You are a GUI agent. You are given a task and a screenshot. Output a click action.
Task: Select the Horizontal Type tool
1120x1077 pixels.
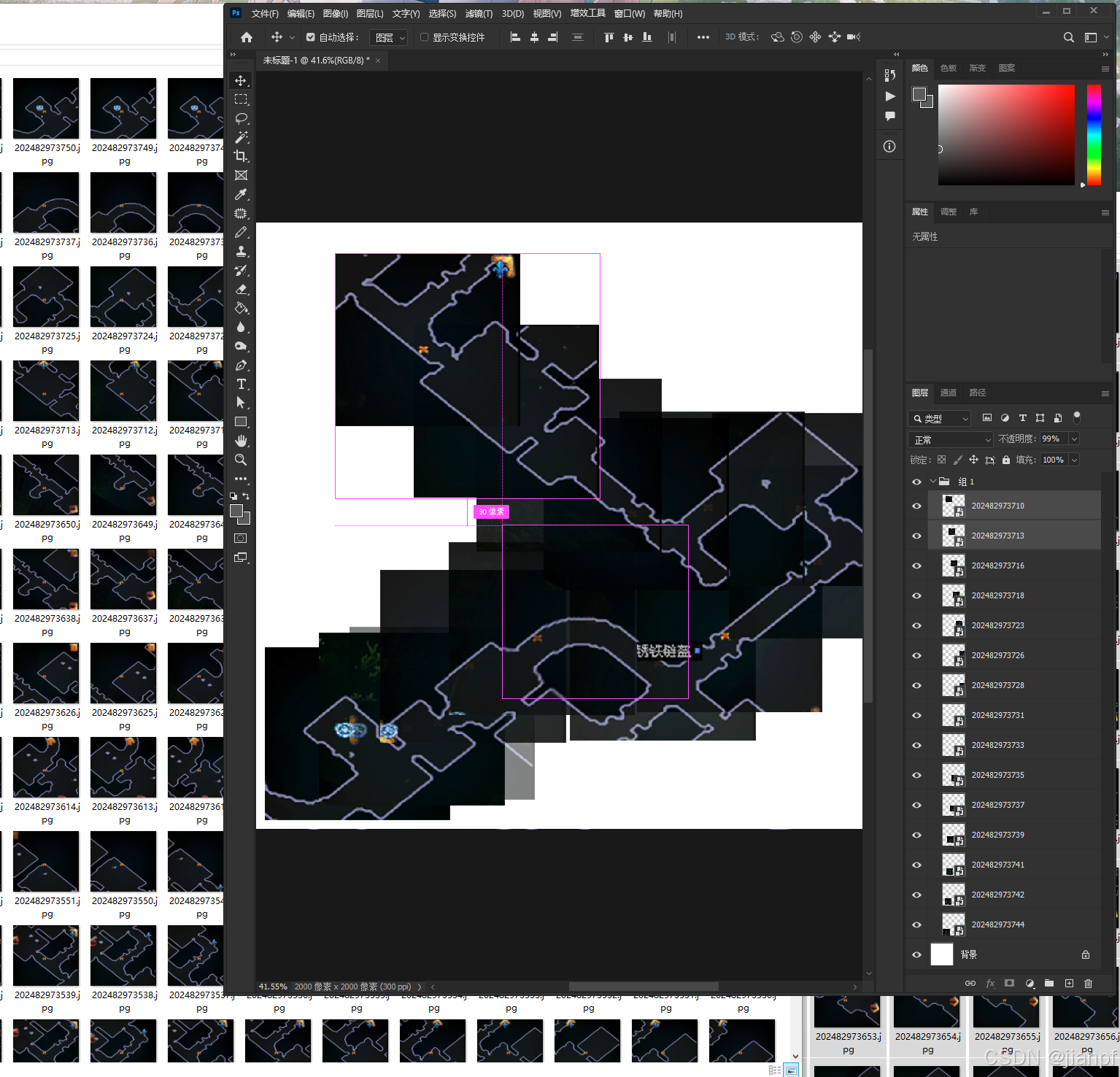tap(241, 384)
